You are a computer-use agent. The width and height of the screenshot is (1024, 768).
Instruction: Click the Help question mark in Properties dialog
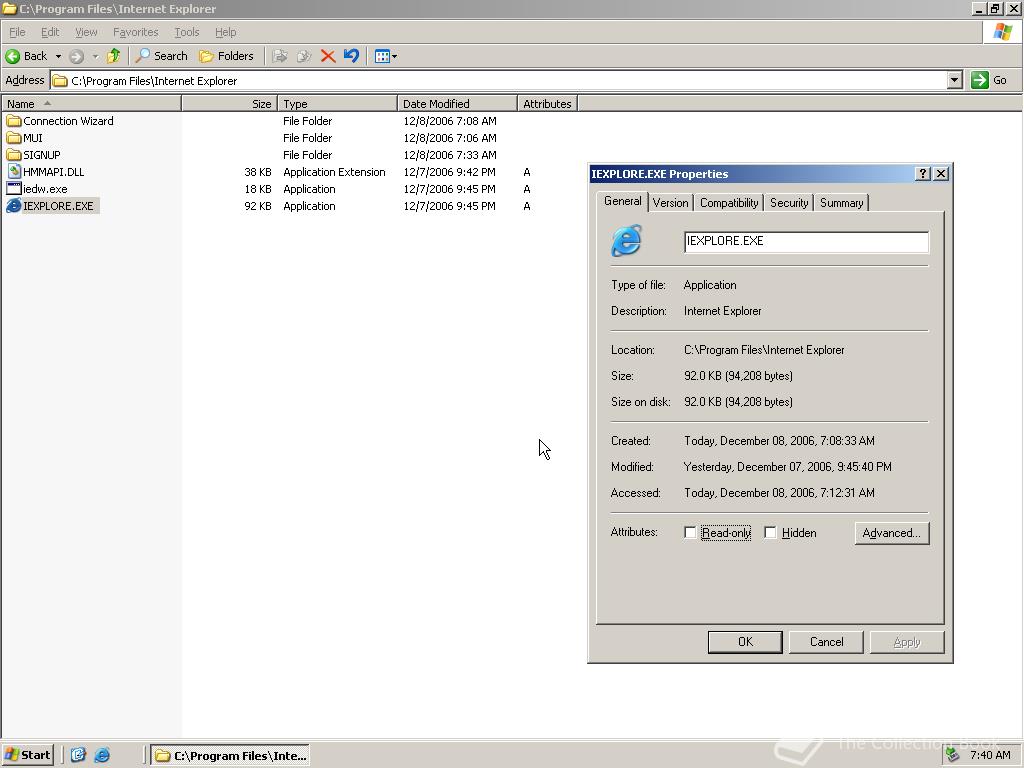(x=922, y=174)
